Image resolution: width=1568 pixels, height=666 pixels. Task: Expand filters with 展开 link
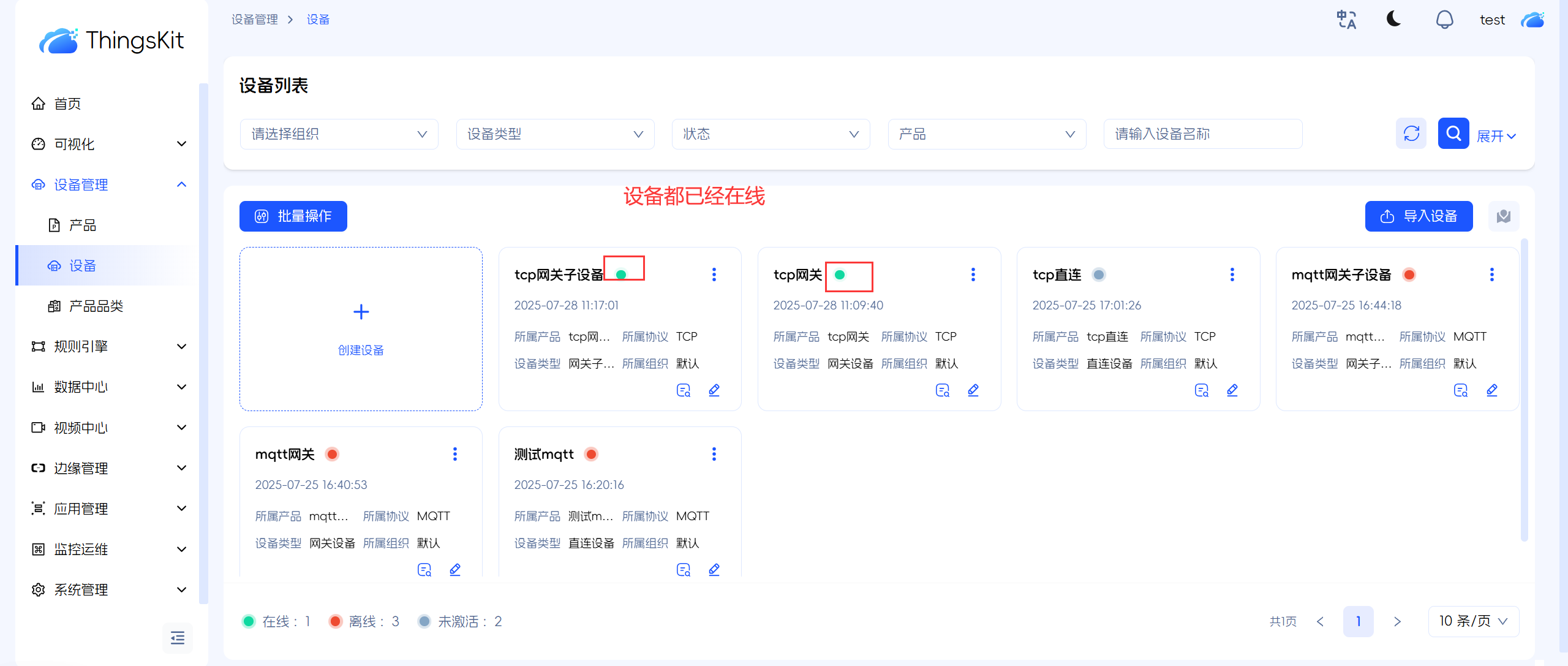click(1496, 136)
